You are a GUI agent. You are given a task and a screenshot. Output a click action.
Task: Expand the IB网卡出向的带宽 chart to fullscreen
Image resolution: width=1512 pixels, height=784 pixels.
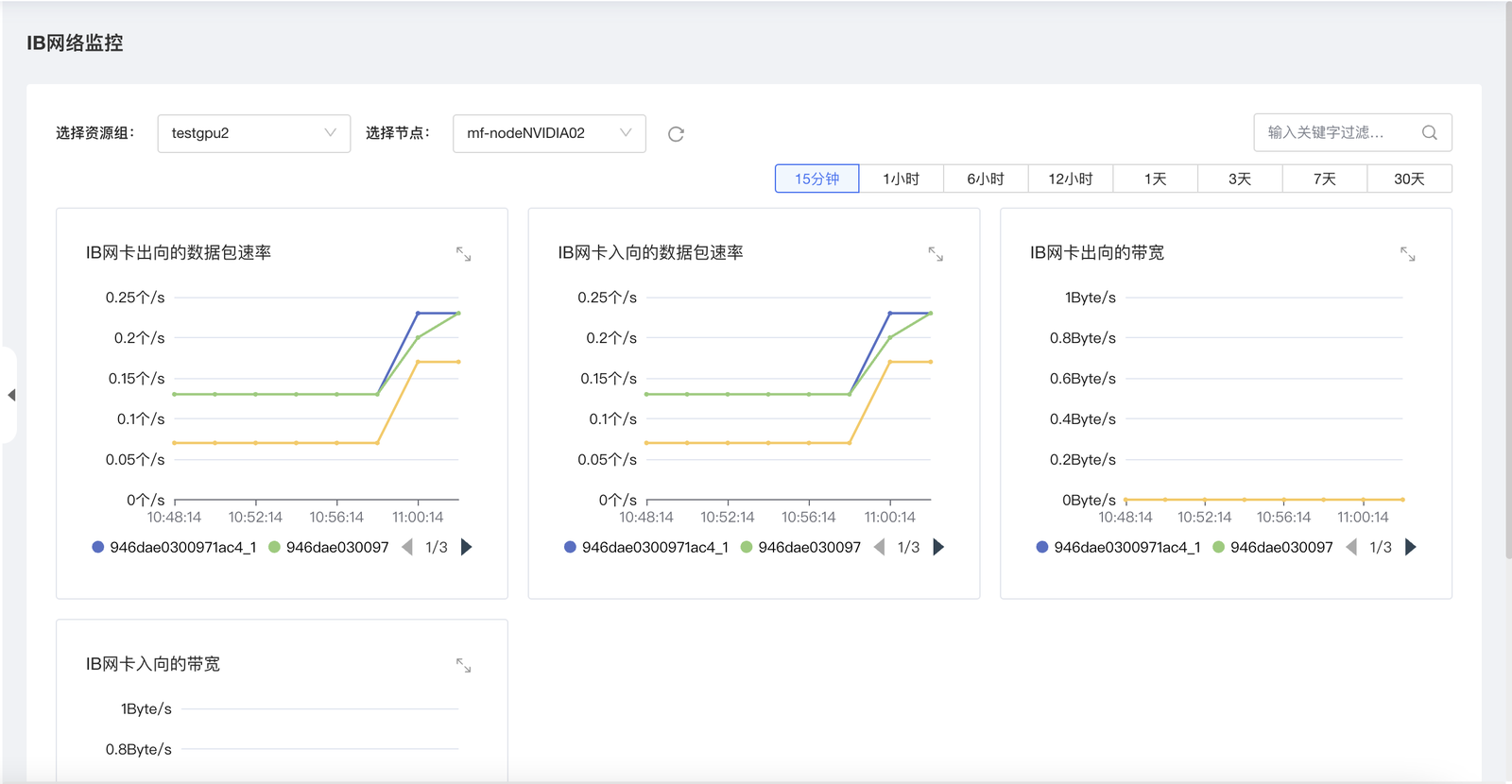tap(1407, 254)
